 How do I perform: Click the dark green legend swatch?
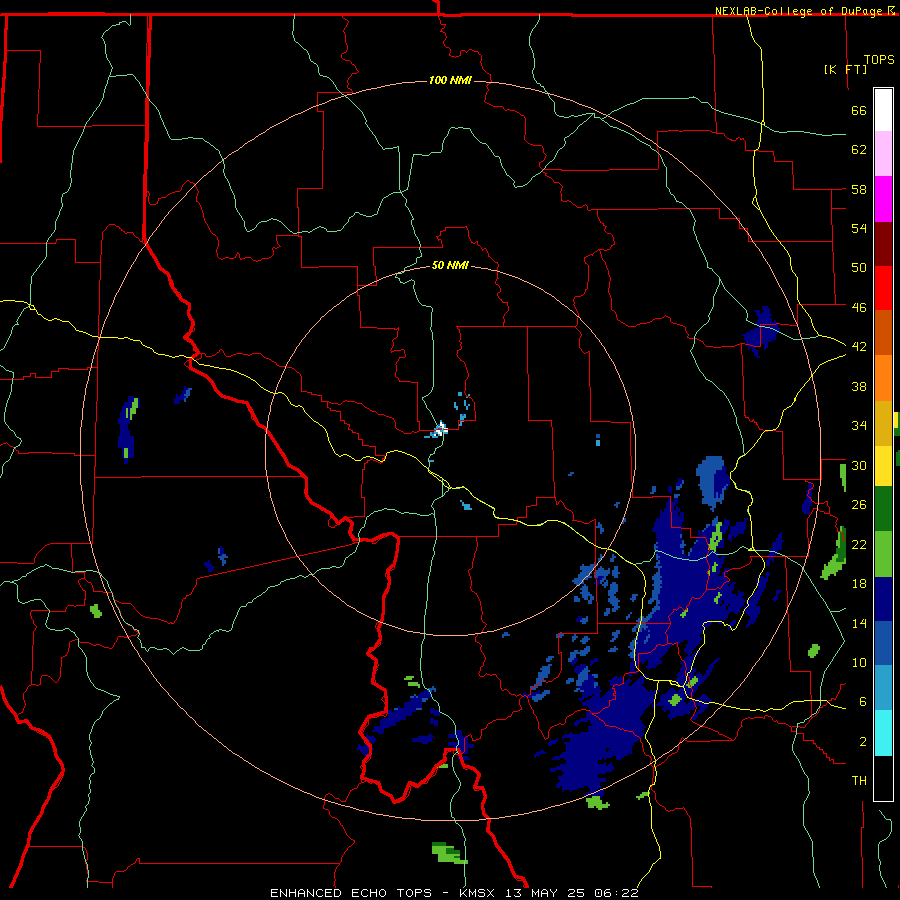(x=883, y=509)
